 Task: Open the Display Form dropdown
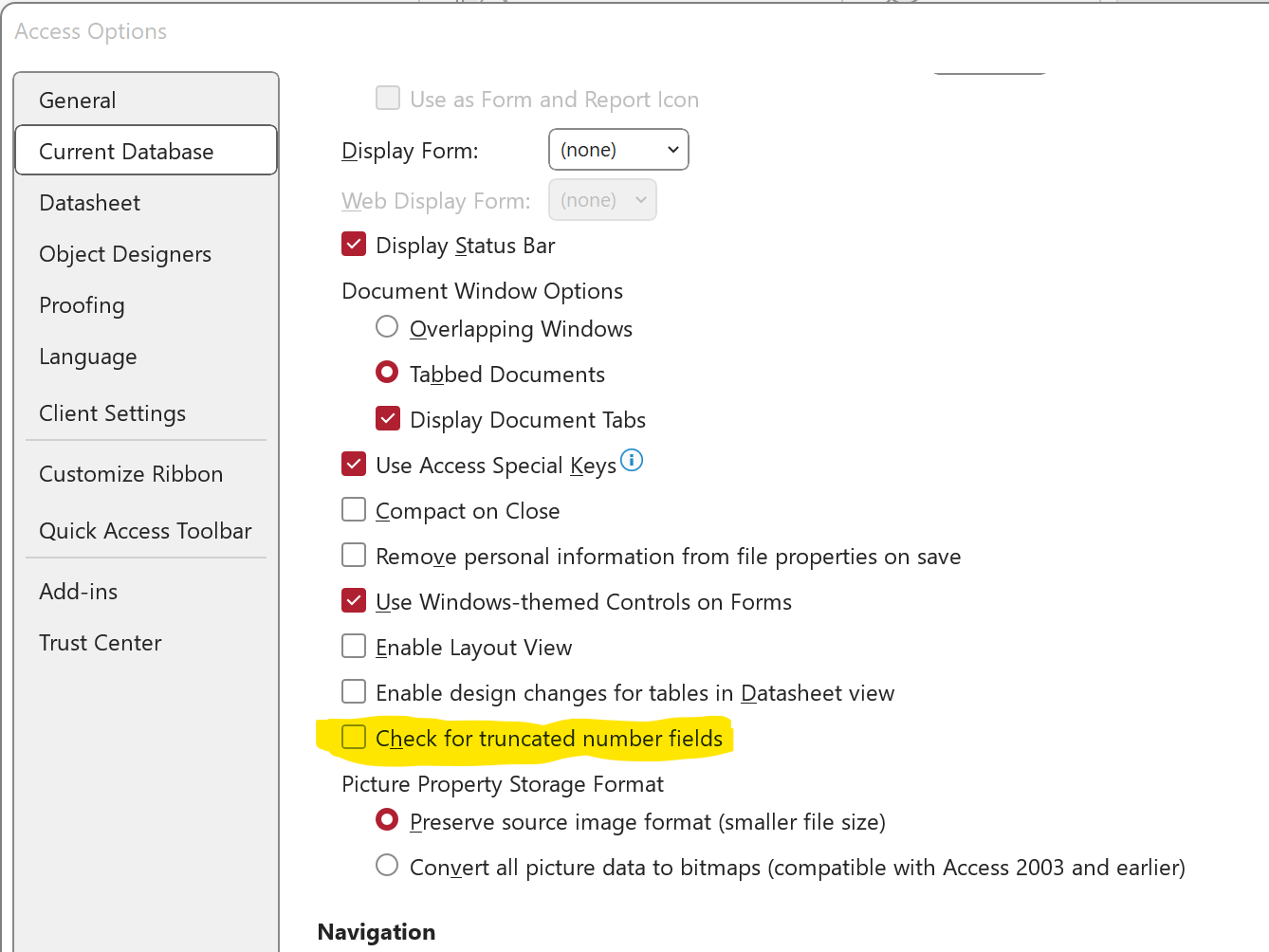coord(618,150)
